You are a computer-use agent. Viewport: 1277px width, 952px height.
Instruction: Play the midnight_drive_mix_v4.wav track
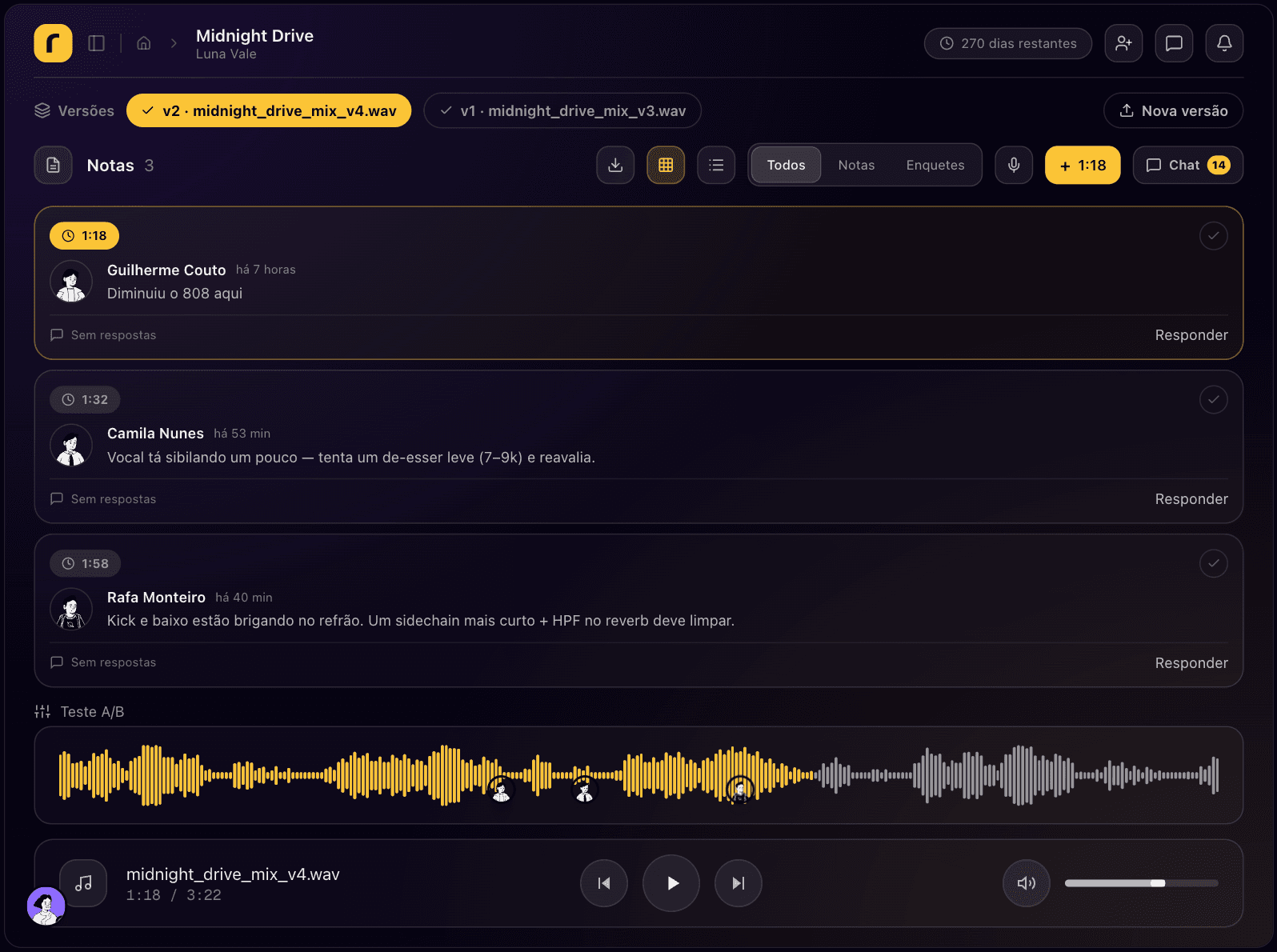pos(671,883)
